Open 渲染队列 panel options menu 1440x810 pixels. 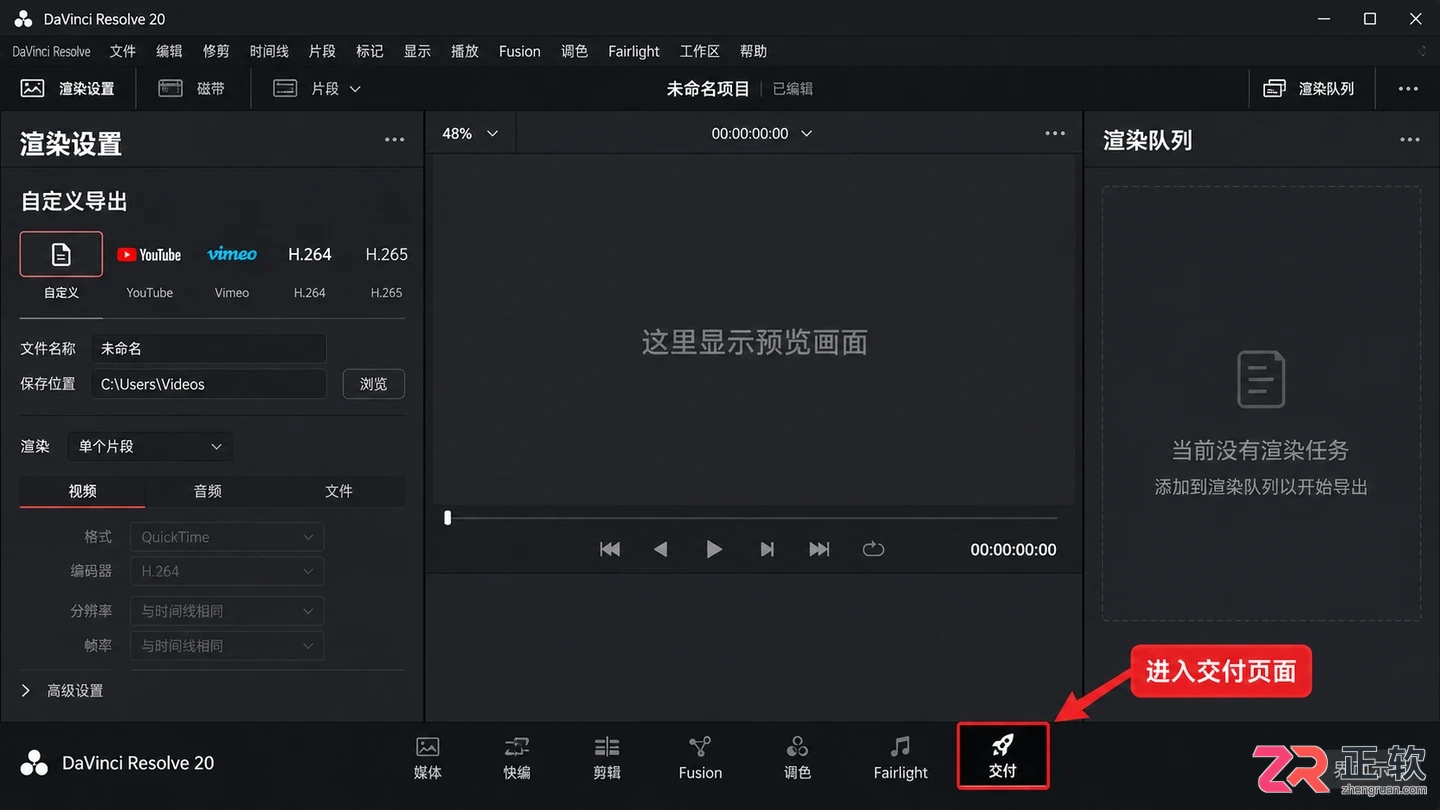tap(1410, 141)
